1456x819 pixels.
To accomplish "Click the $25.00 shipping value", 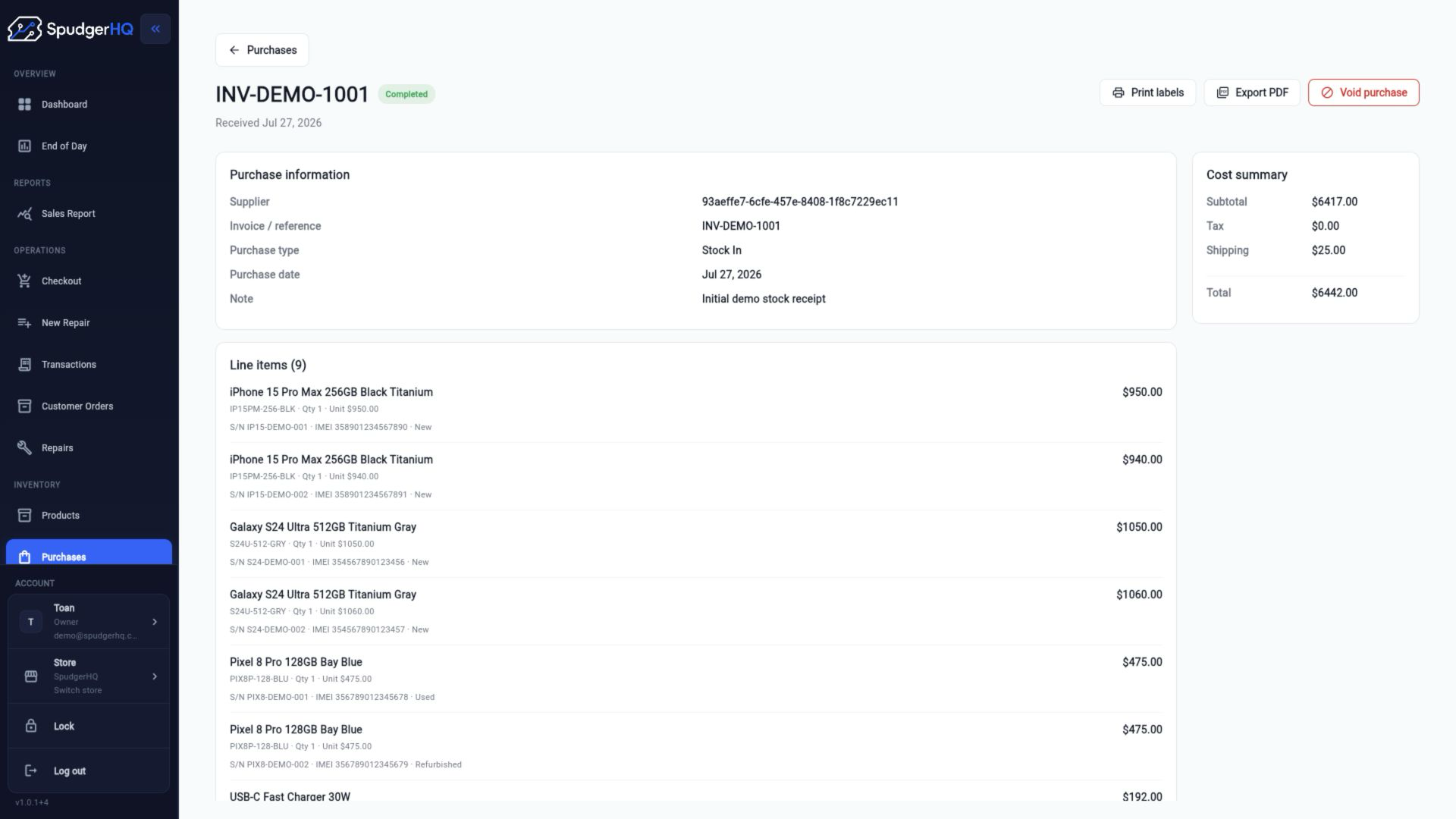I will point(1328,250).
